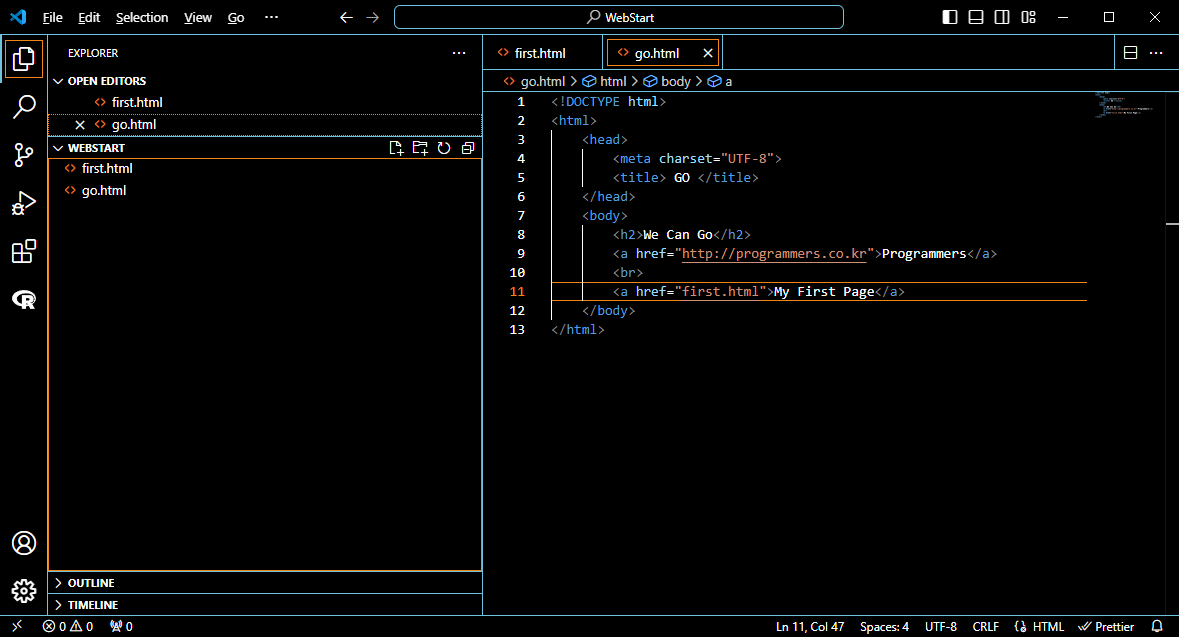Expand the TIMELINE section
The height and width of the screenshot is (637, 1179).
tap(265, 605)
